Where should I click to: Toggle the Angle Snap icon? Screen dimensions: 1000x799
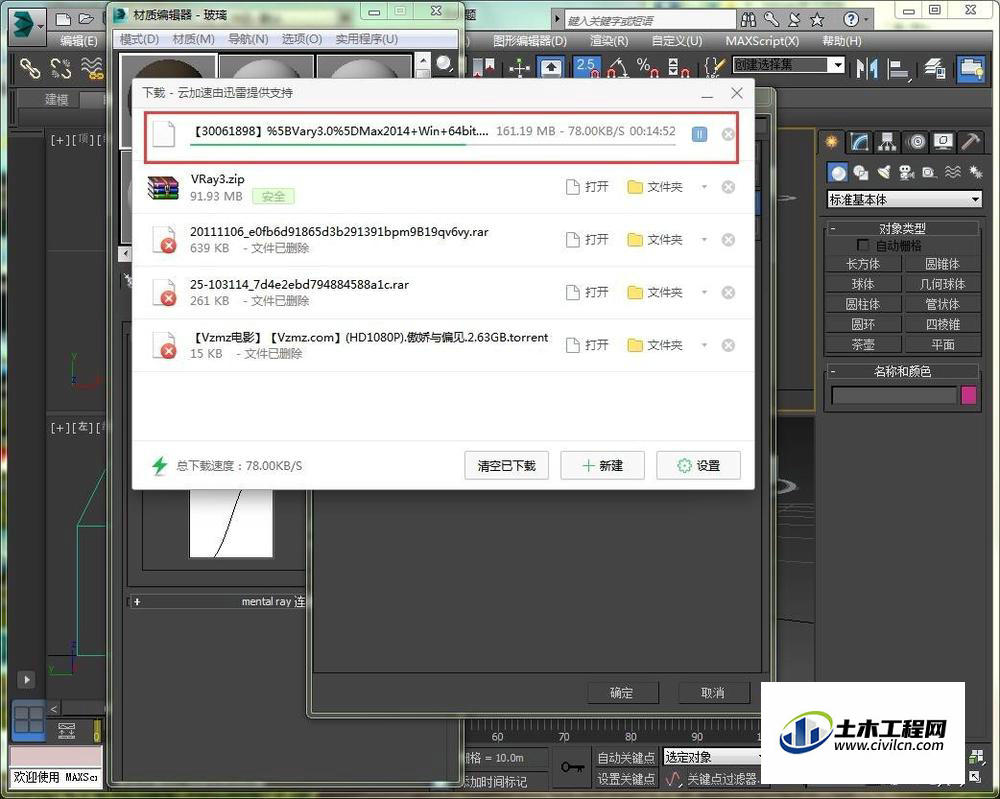(x=617, y=67)
